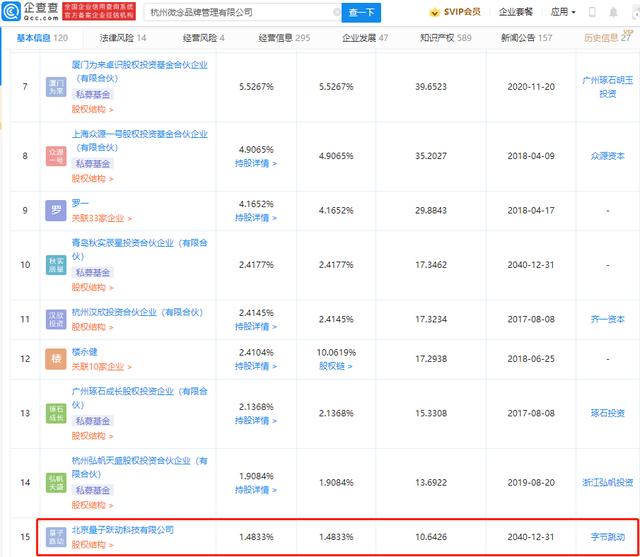The image size is (640, 557).
Task: Select the 39.6523 amount cell
Action: (431, 87)
